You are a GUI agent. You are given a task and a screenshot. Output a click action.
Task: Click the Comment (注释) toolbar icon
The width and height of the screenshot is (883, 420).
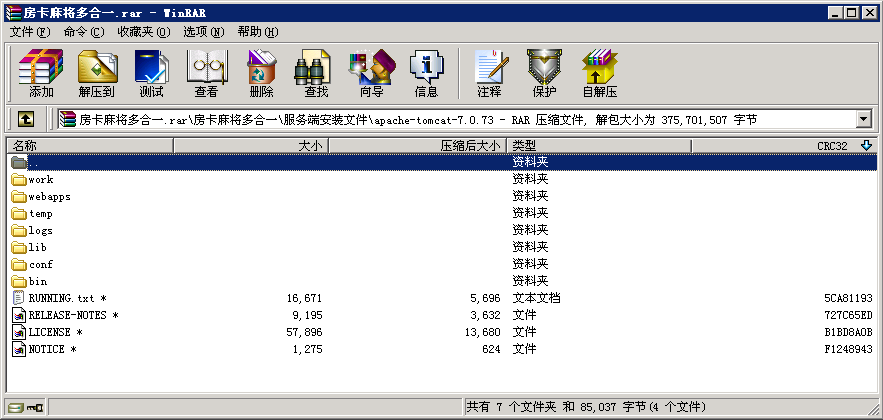[x=489, y=73]
